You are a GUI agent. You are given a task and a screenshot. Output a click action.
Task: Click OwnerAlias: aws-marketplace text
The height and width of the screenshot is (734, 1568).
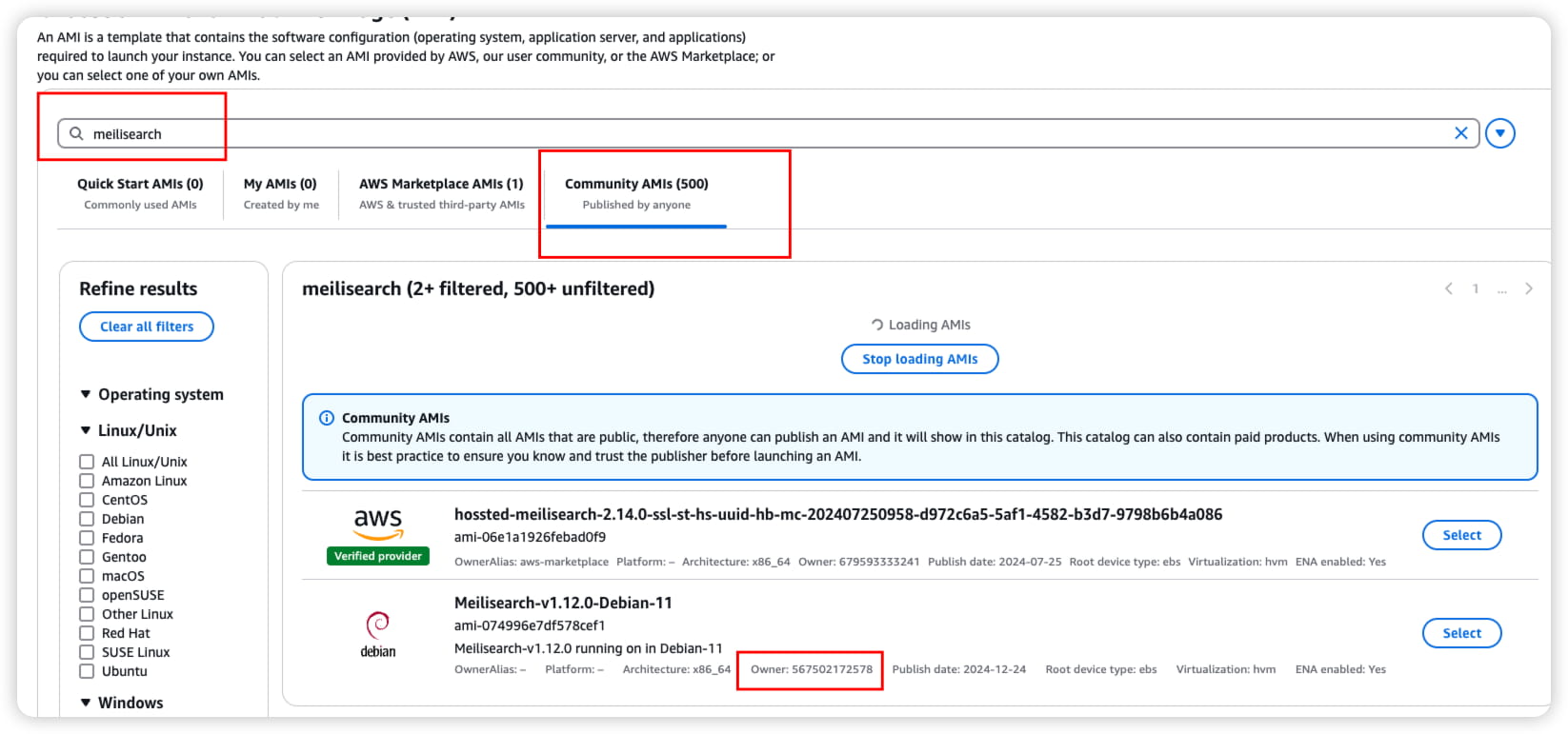coord(532,562)
